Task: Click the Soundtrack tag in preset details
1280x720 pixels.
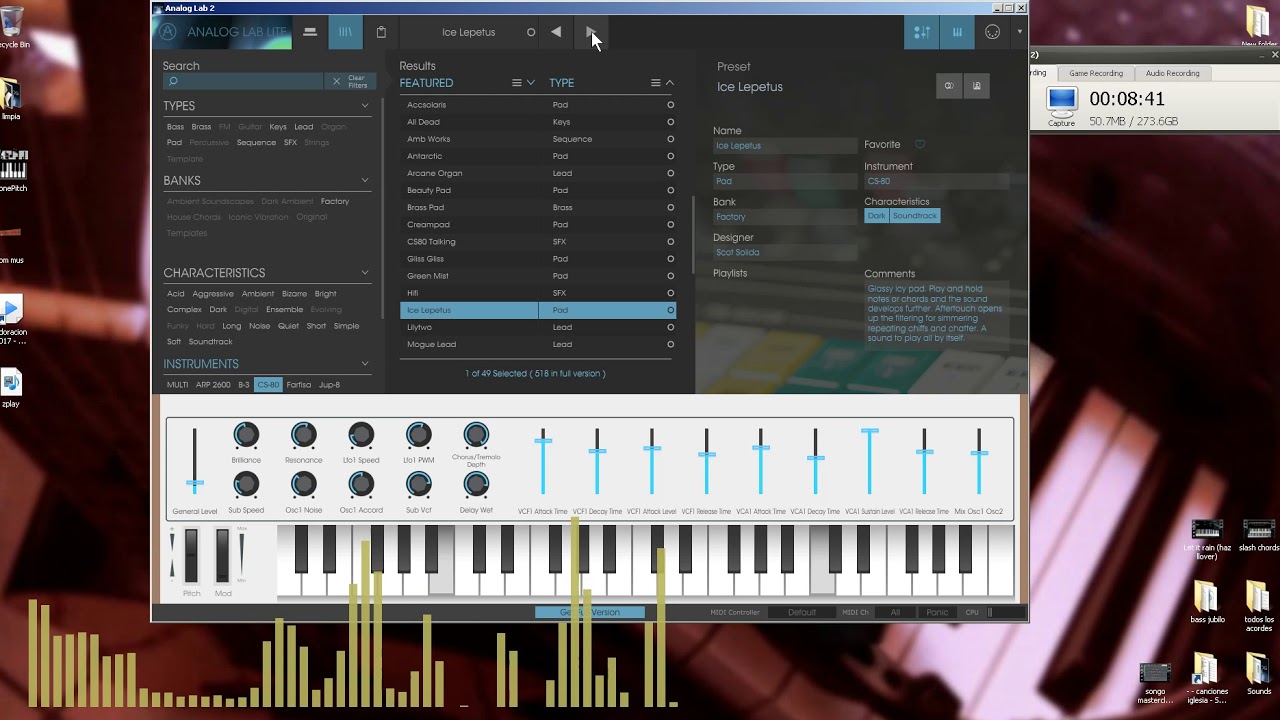Action: coord(915,216)
